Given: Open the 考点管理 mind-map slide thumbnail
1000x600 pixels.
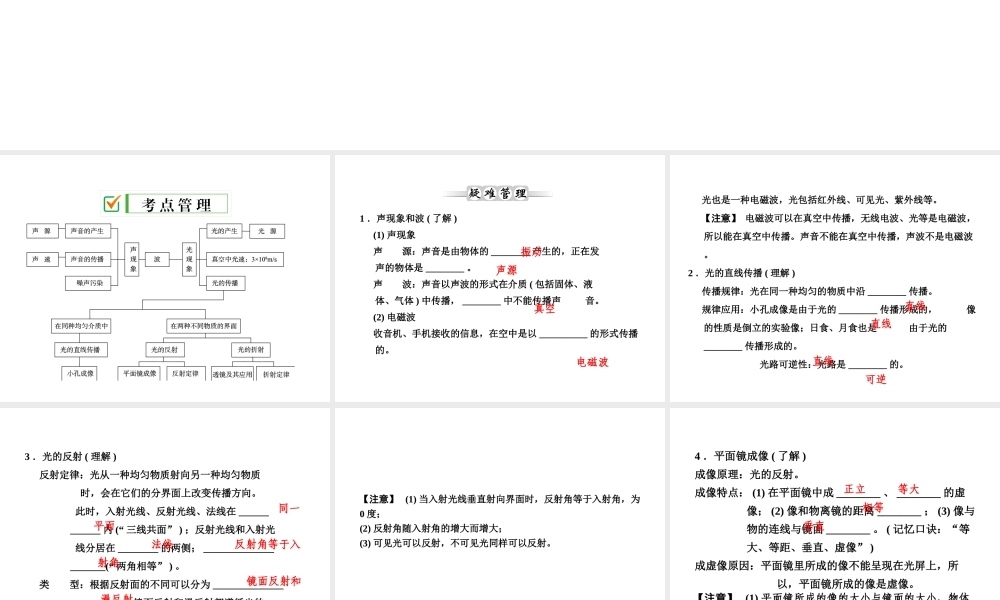Looking at the screenshot, I should pos(165,278).
